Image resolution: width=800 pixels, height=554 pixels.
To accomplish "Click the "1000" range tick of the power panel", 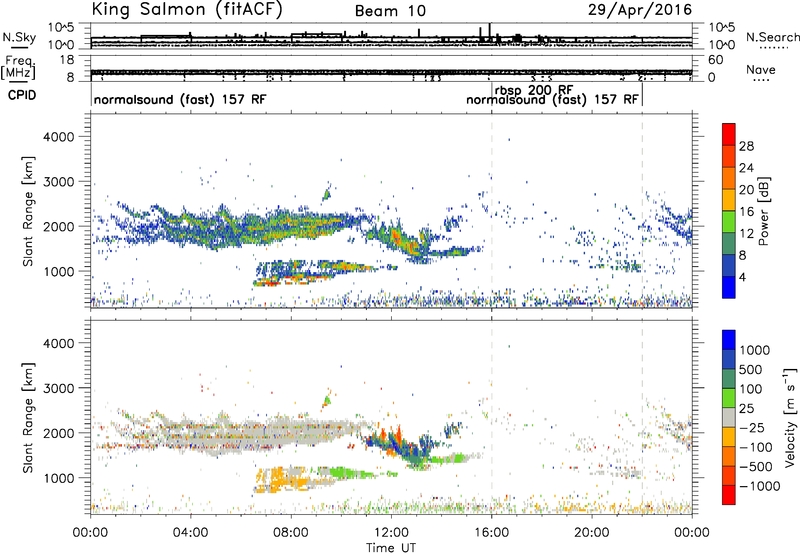I will tap(59, 271).
